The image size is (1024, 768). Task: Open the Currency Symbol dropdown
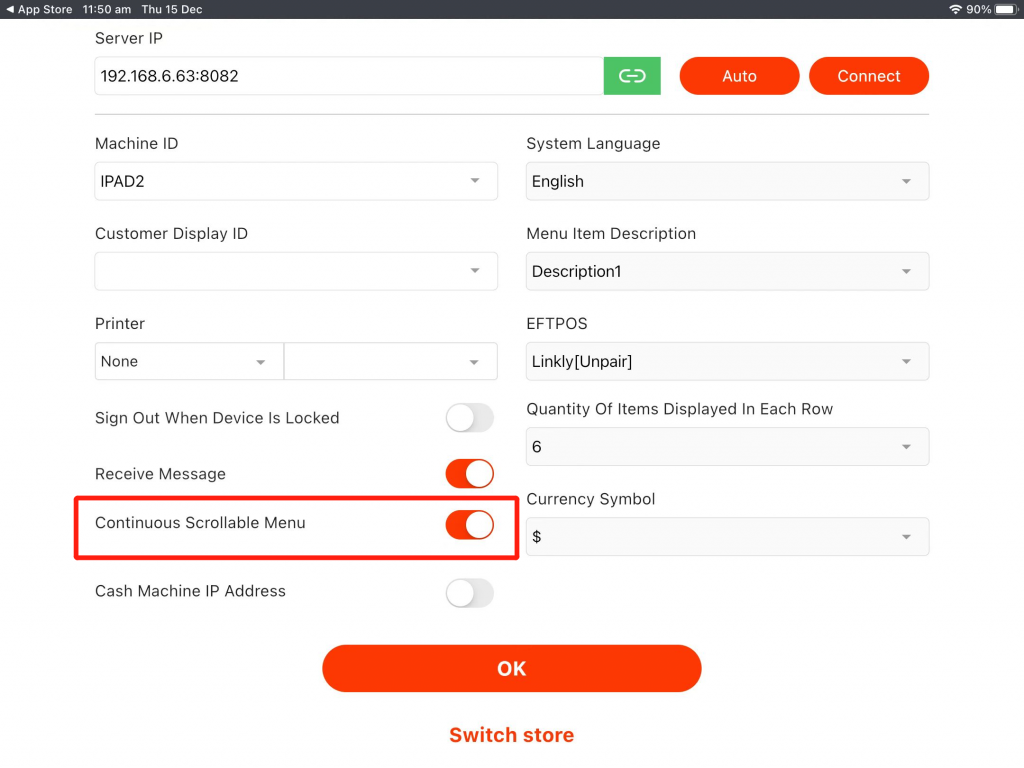(x=727, y=537)
